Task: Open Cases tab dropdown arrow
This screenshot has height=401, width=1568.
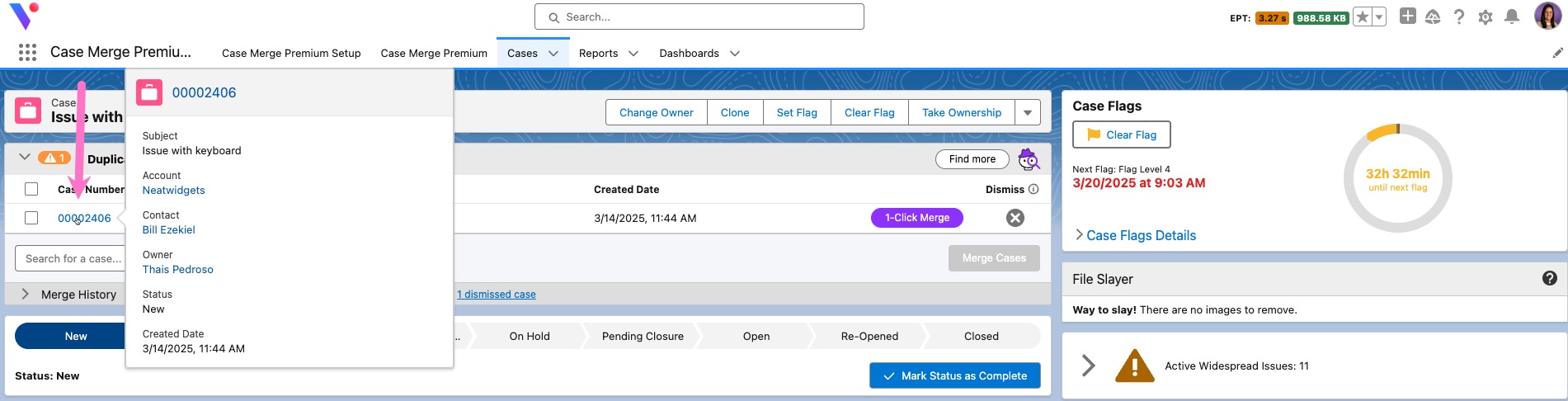Action: (553, 54)
